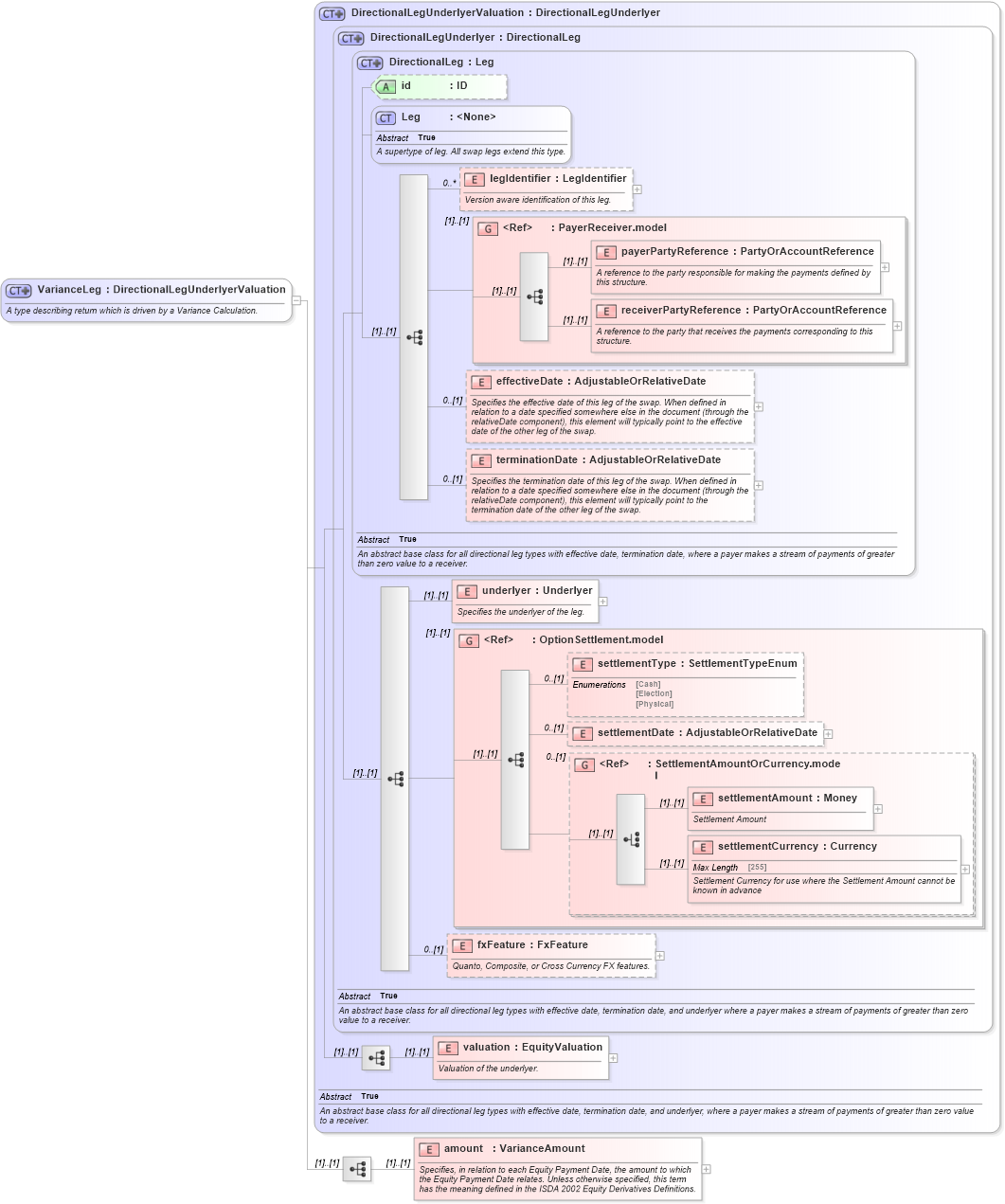Expand the underlyer element
Image resolution: width=1005 pixels, height=1204 pixels.
(602, 602)
